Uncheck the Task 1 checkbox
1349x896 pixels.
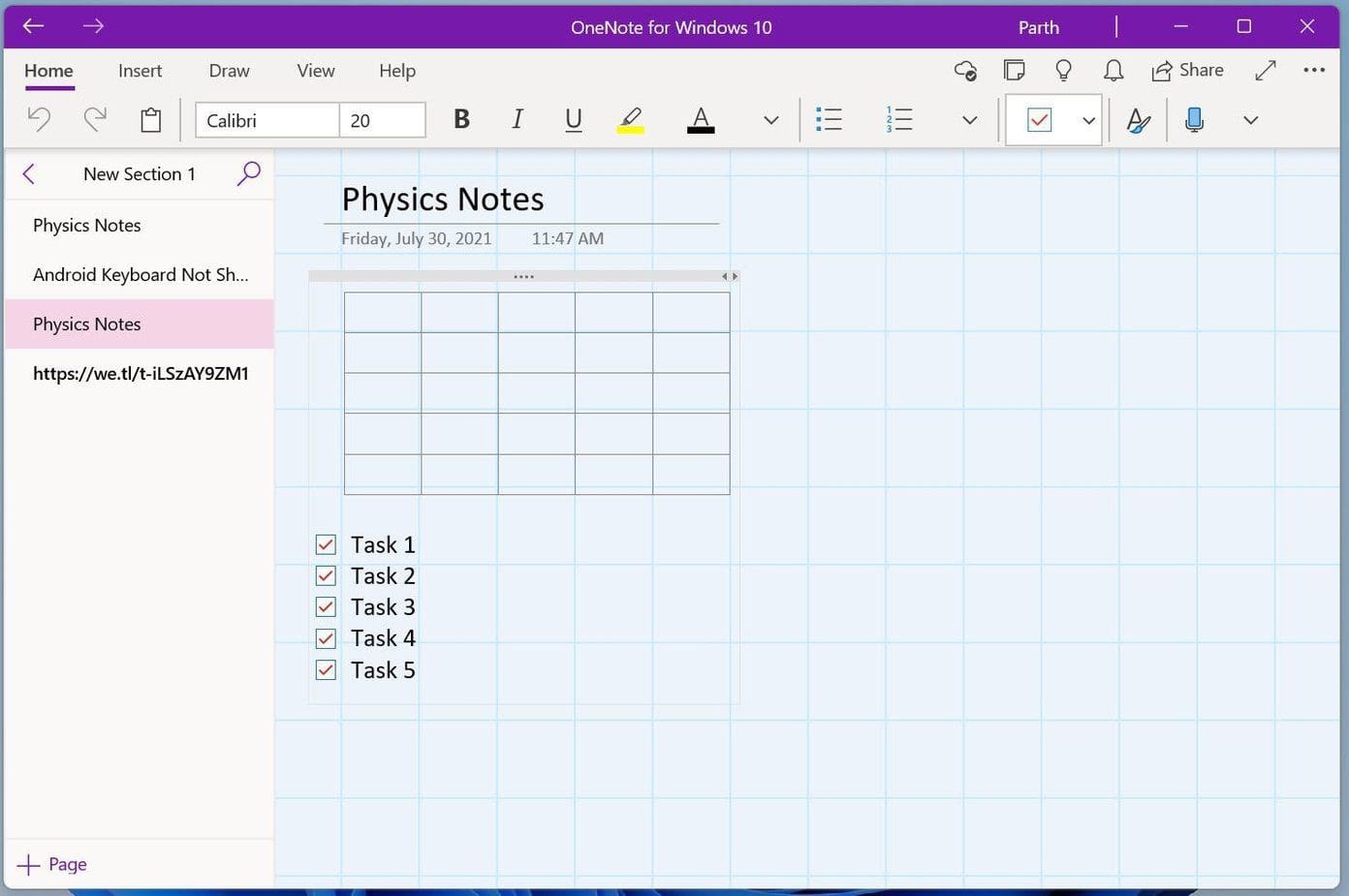[x=326, y=544]
